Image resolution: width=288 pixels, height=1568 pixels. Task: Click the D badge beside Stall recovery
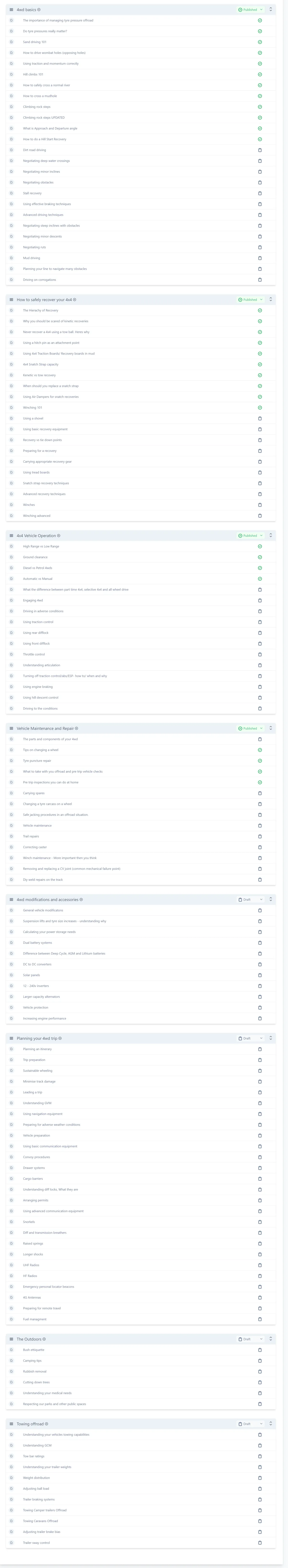coord(12,193)
